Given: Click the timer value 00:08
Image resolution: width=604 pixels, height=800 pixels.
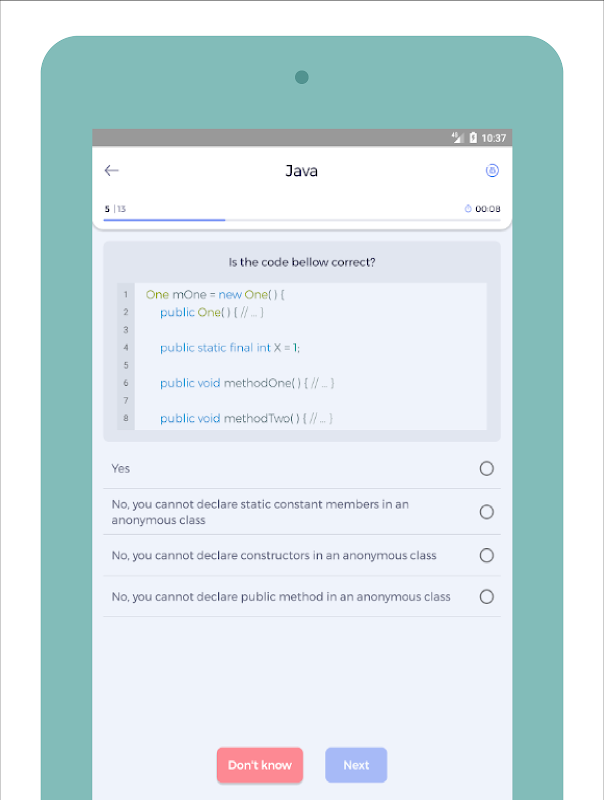Looking at the screenshot, I should pos(488,209).
